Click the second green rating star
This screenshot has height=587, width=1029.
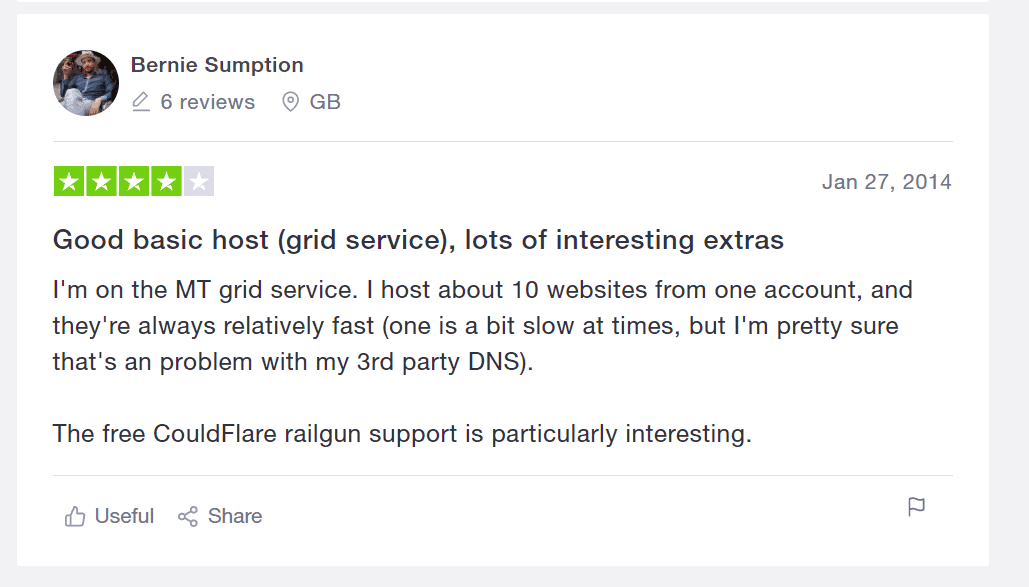pos(102,181)
